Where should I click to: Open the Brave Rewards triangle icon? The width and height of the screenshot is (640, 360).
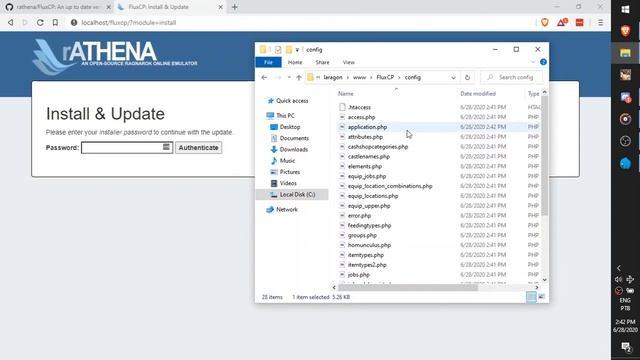click(562, 23)
